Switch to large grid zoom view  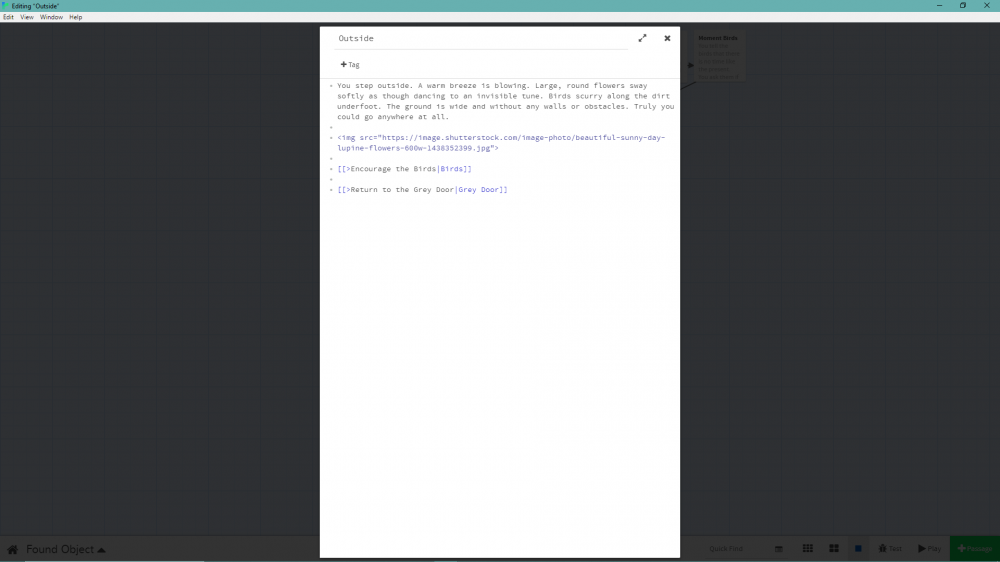tap(833, 549)
